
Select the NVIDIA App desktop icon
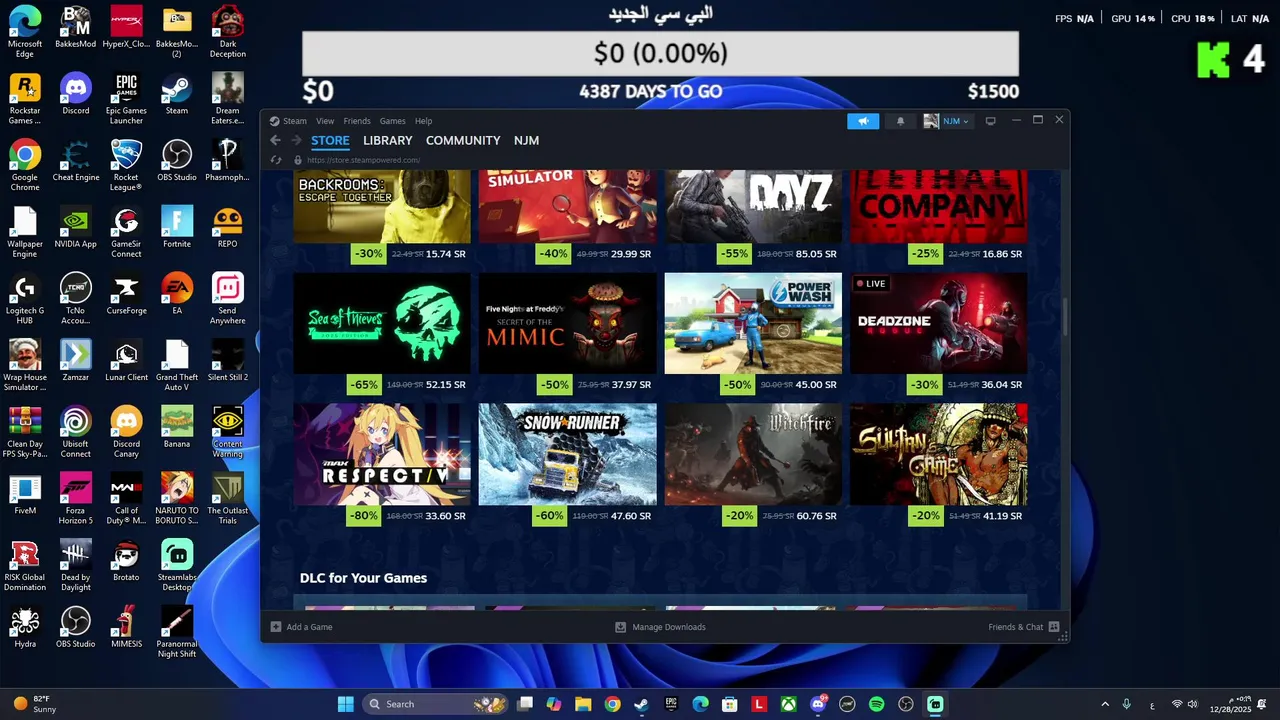click(x=76, y=227)
